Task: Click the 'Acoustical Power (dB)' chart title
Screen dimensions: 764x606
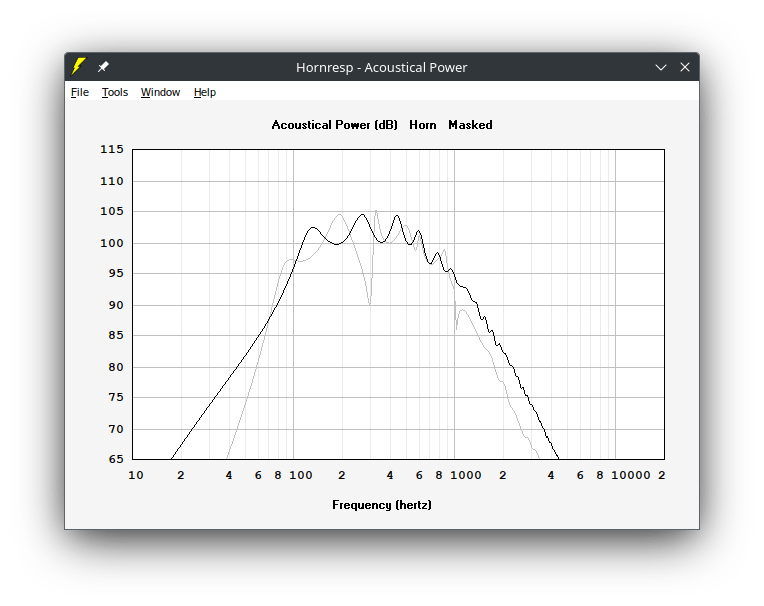Action: point(334,125)
